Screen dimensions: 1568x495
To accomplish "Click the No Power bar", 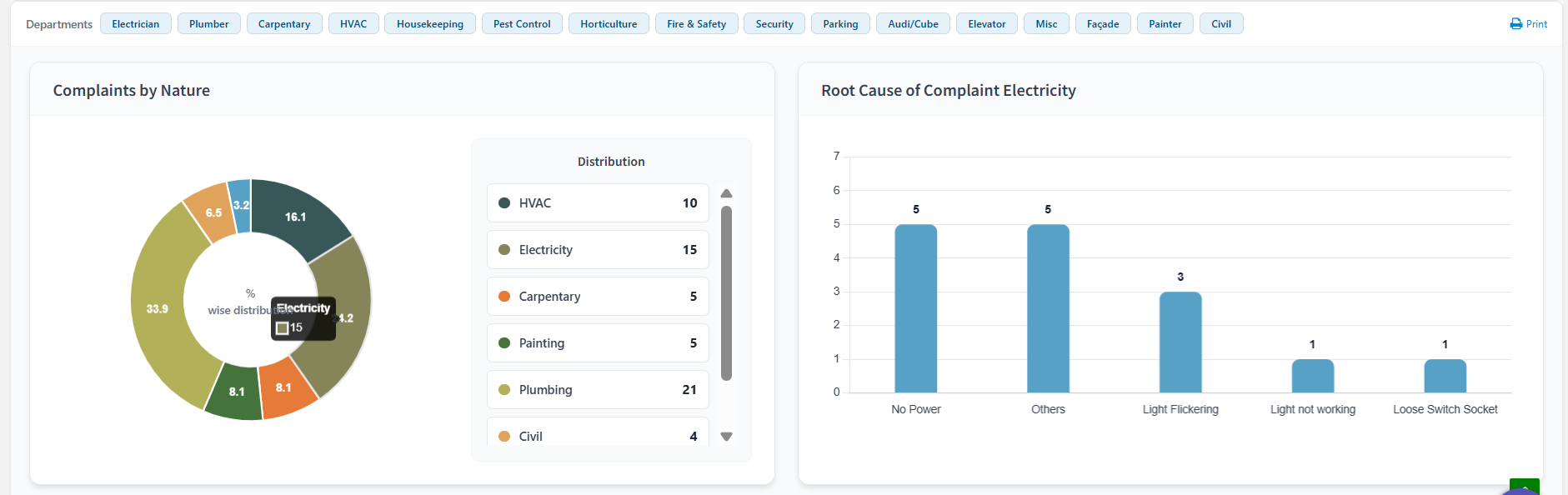I will (x=915, y=308).
